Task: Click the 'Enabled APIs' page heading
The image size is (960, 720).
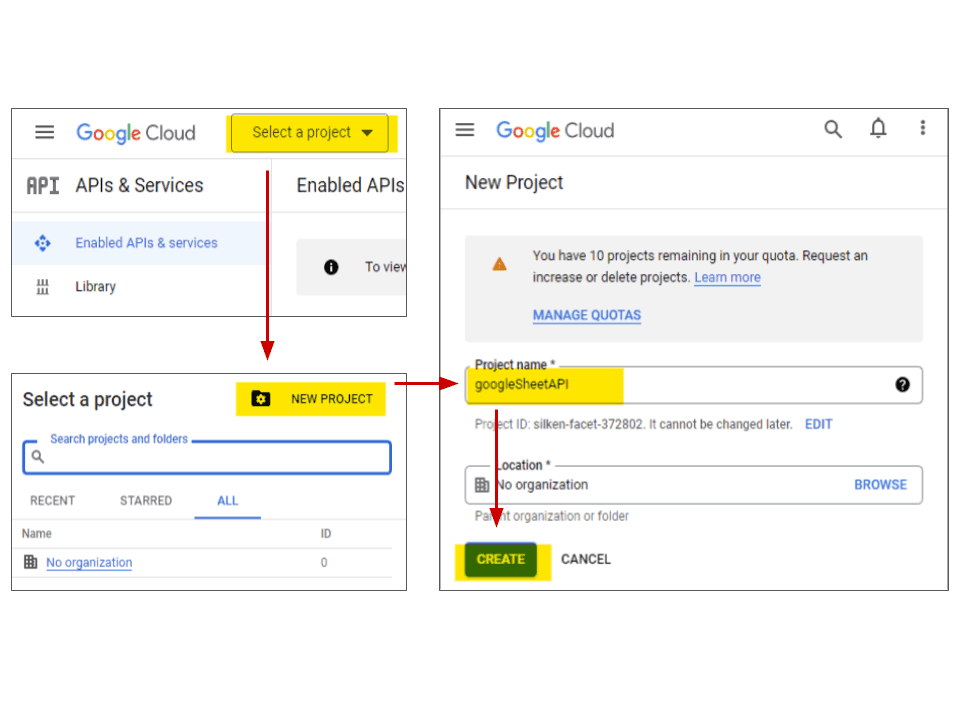Action: 350,186
